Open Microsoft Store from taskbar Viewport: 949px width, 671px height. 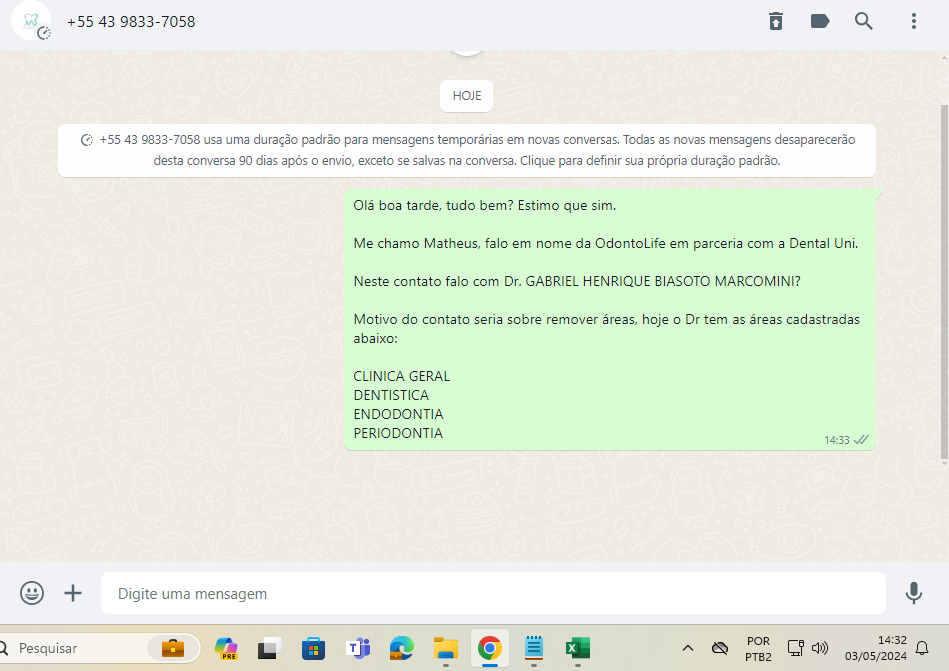(314, 648)
